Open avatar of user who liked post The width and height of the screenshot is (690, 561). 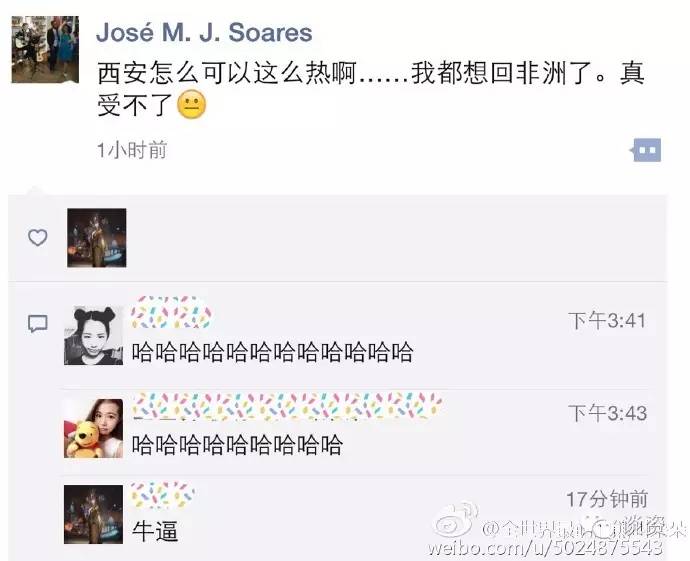click(97, 238)
